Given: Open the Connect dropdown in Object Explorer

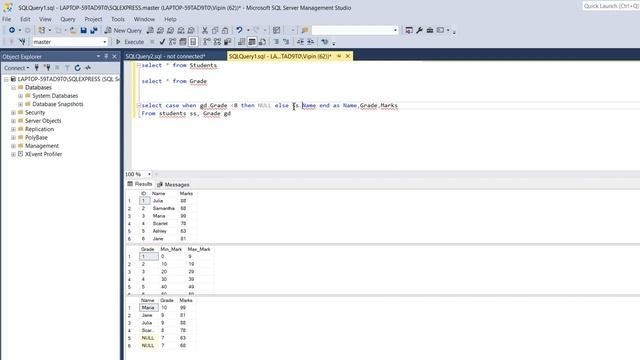Looking at the screenshot, I should (16, 68).
